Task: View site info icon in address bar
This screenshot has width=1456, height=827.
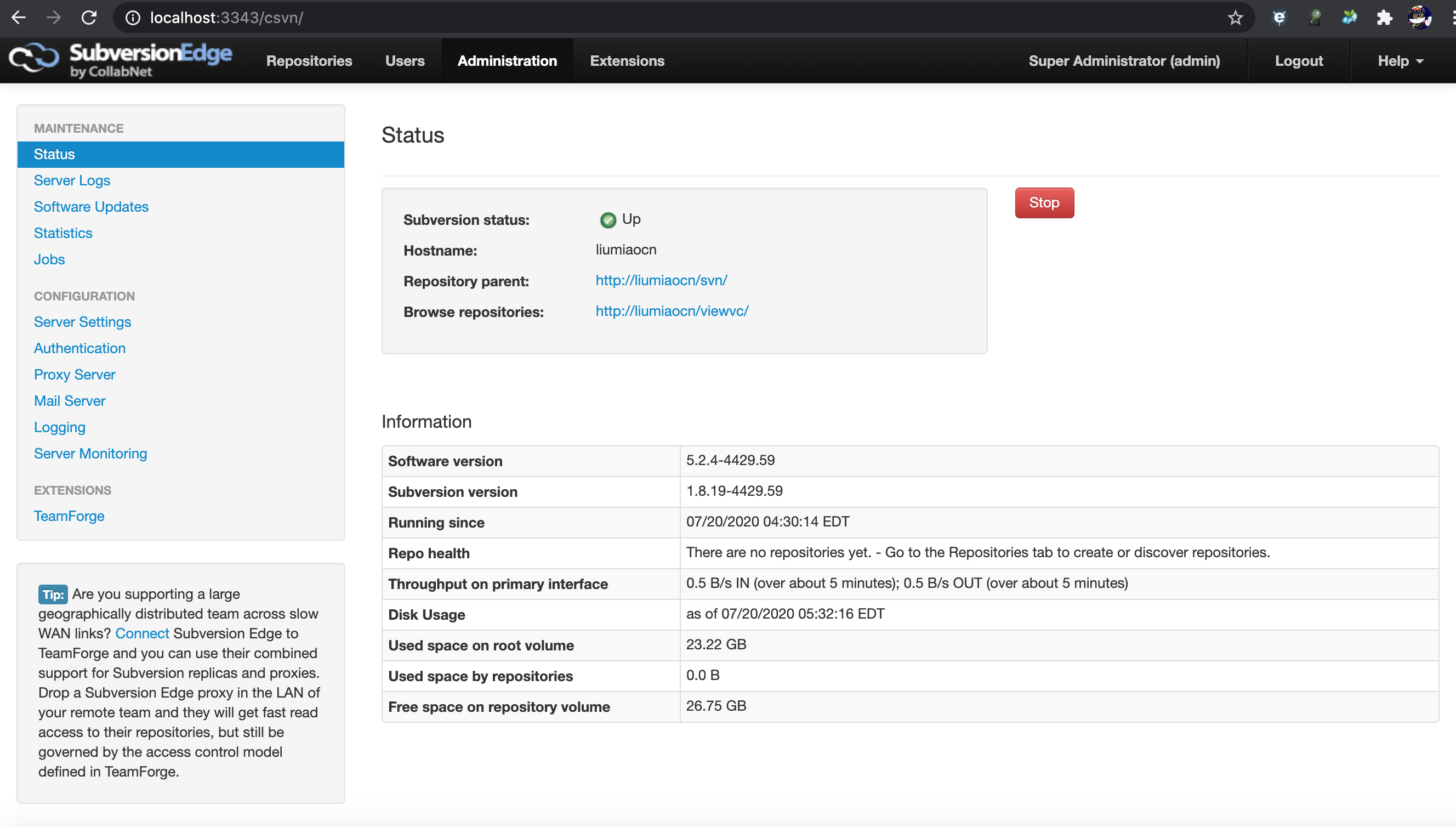Action: click(x=132, y=18)
